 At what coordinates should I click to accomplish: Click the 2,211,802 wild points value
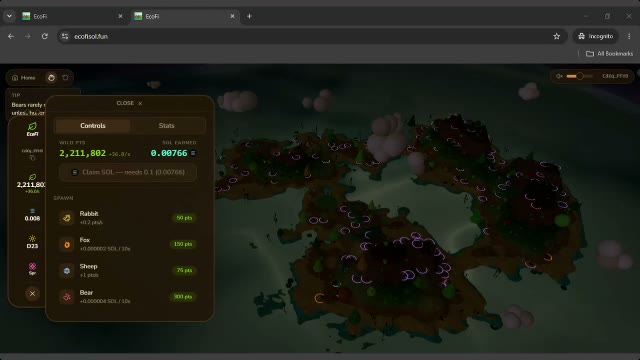(82, 153)
